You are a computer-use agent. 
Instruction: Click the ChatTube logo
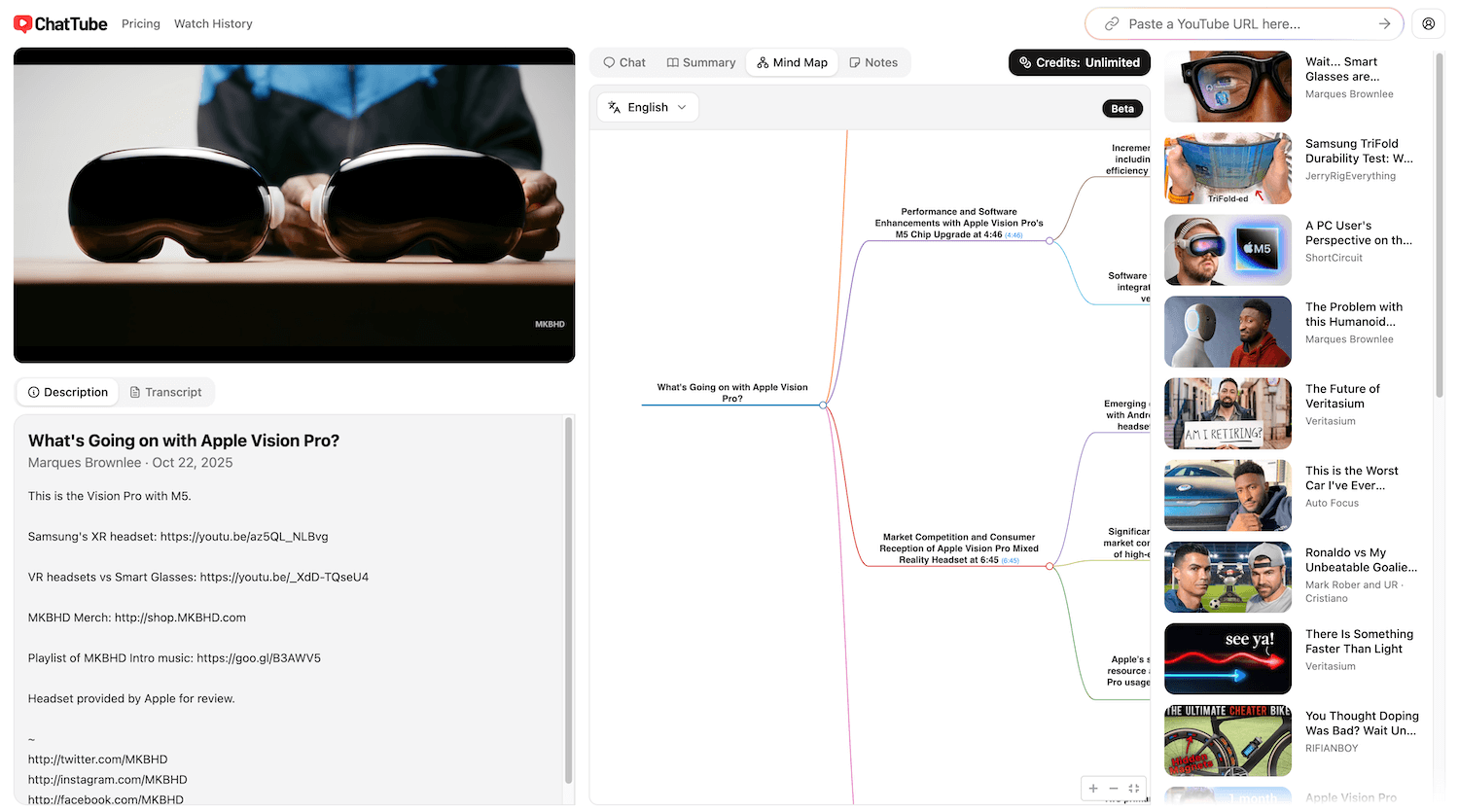click(59, 23)
